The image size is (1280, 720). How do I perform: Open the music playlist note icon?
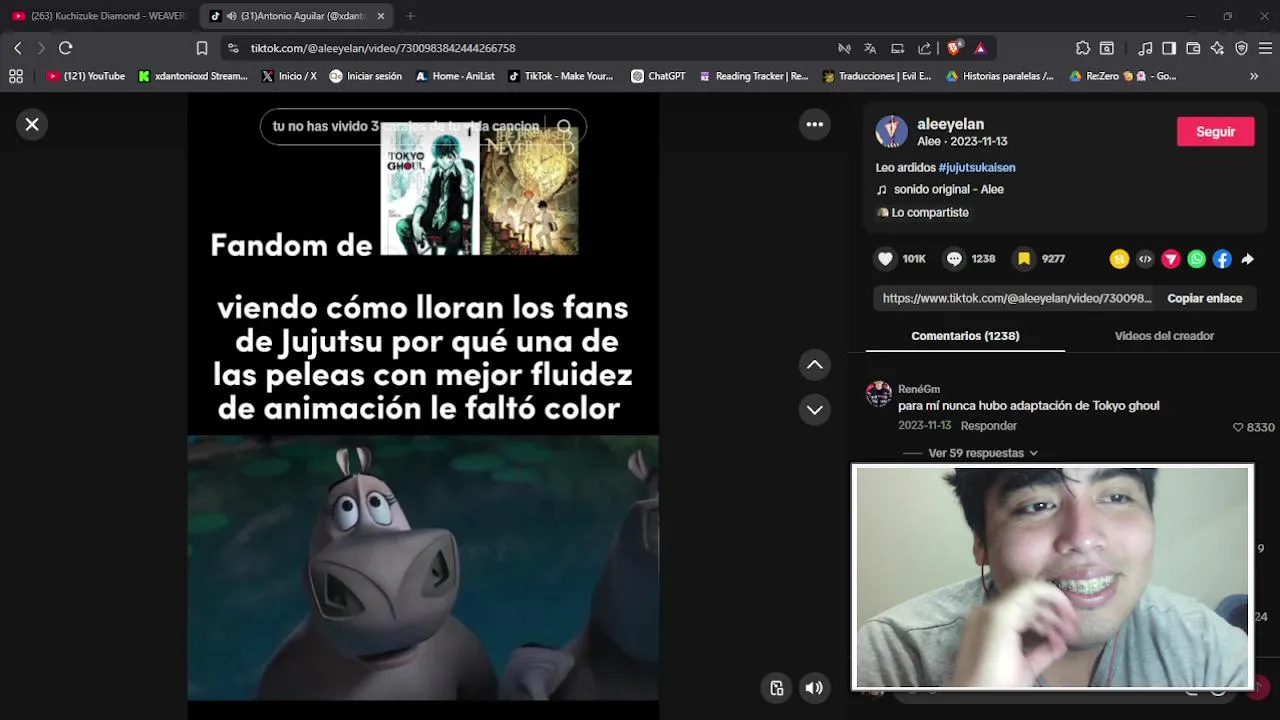pos(1146,48)
